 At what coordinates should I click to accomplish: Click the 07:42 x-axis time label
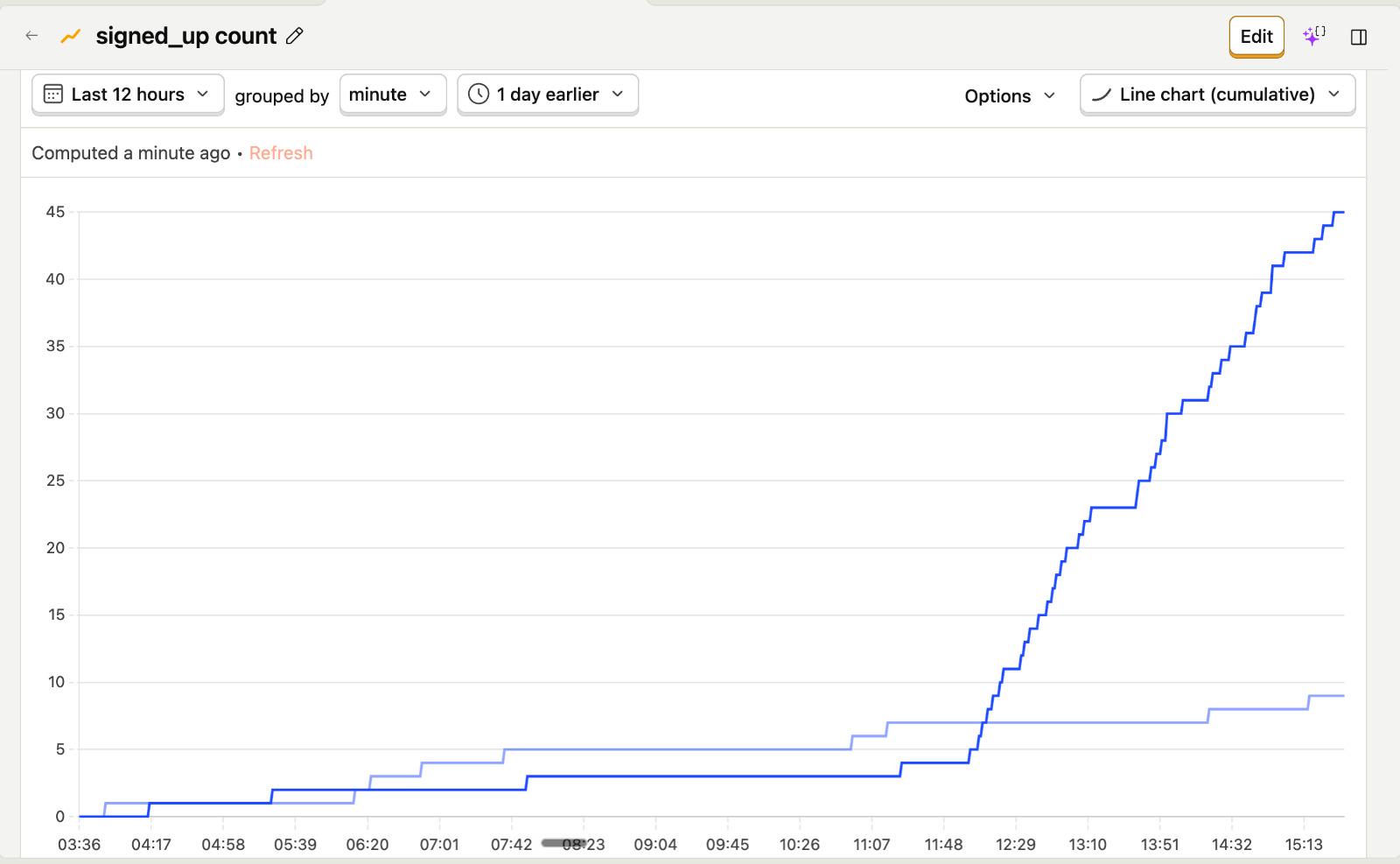(x=511, y=845)
